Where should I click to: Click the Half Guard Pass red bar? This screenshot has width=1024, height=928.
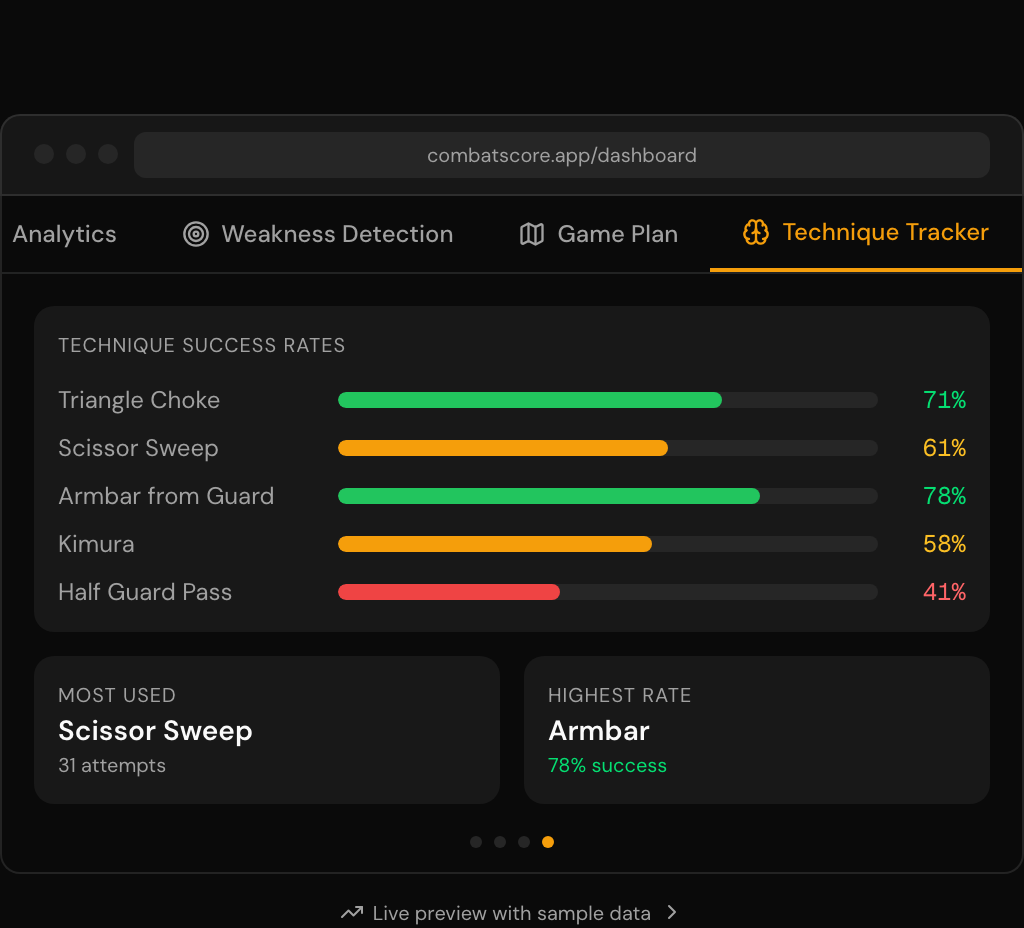[x=449, y=592]
